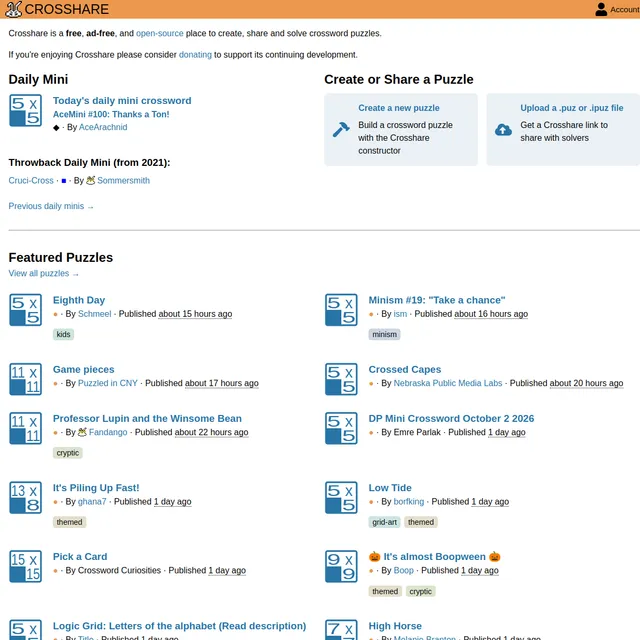Click the patron badge icon next to Sommersmith
The image size is (640, 640).
[x=91, y=180]
